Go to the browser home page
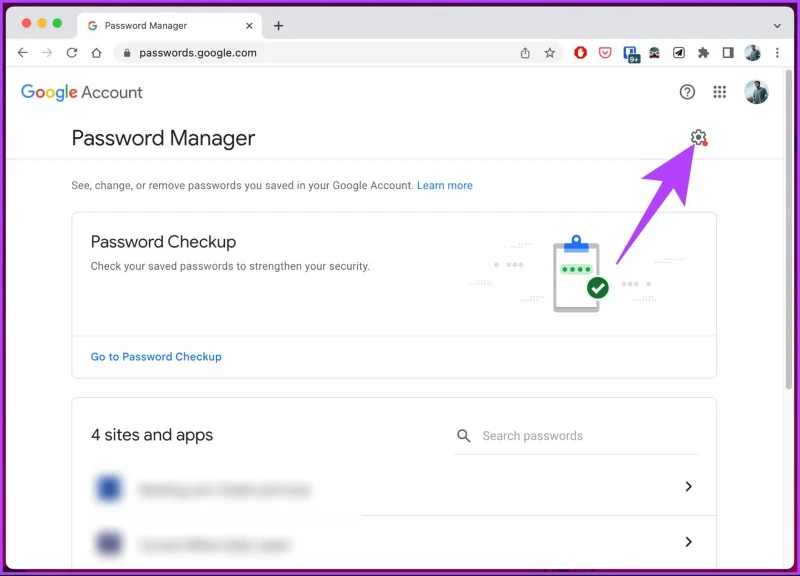 96,53
